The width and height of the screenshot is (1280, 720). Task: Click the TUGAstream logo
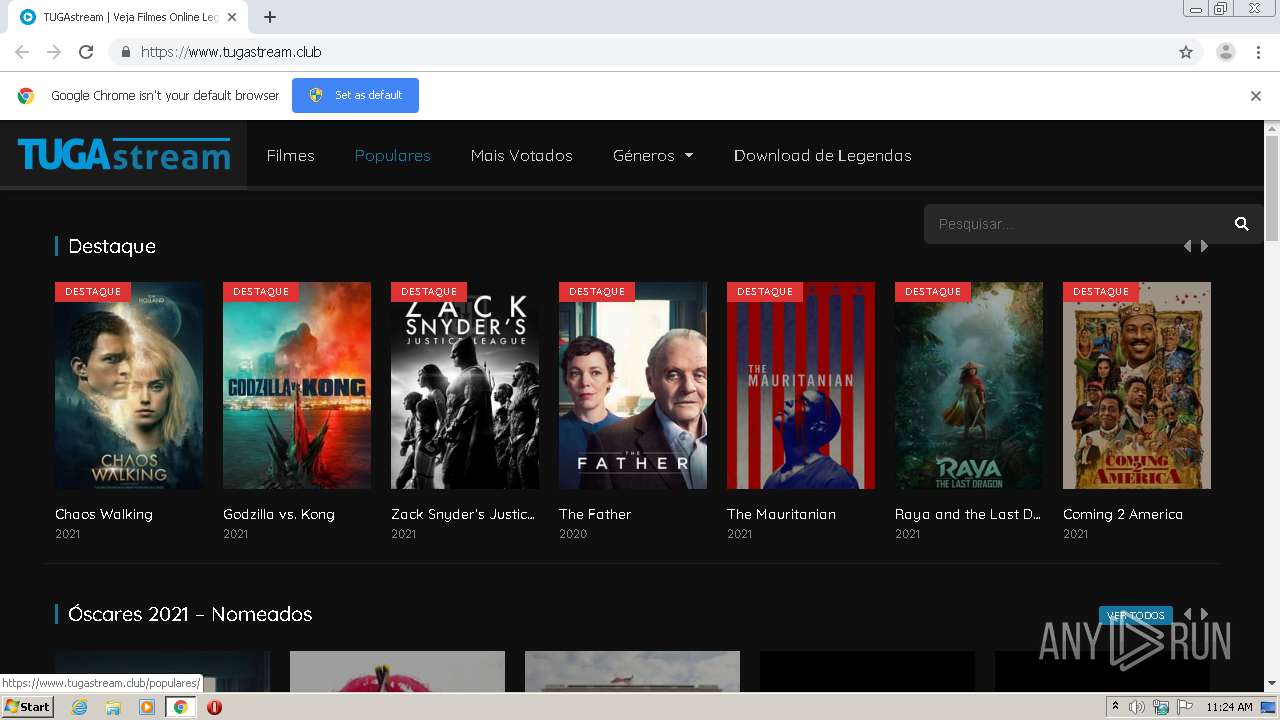(x=124, y=155)
